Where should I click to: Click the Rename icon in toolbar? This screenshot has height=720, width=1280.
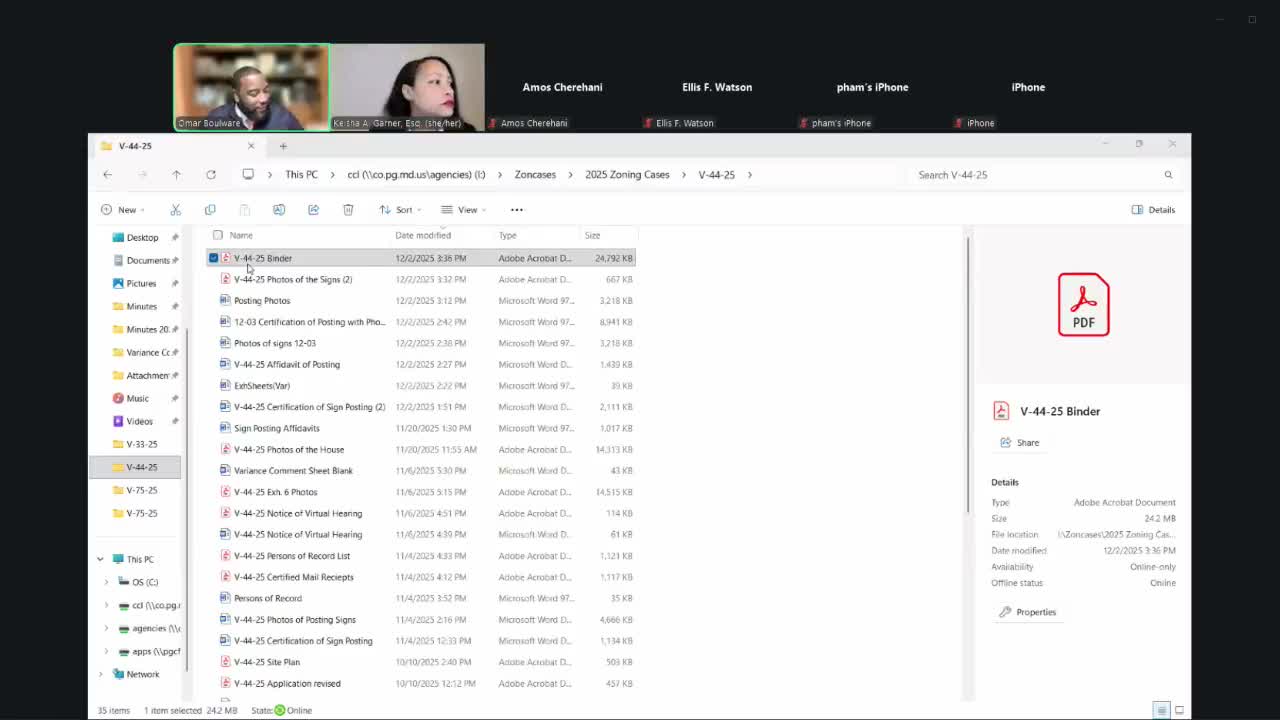click(x=279, y=210)
